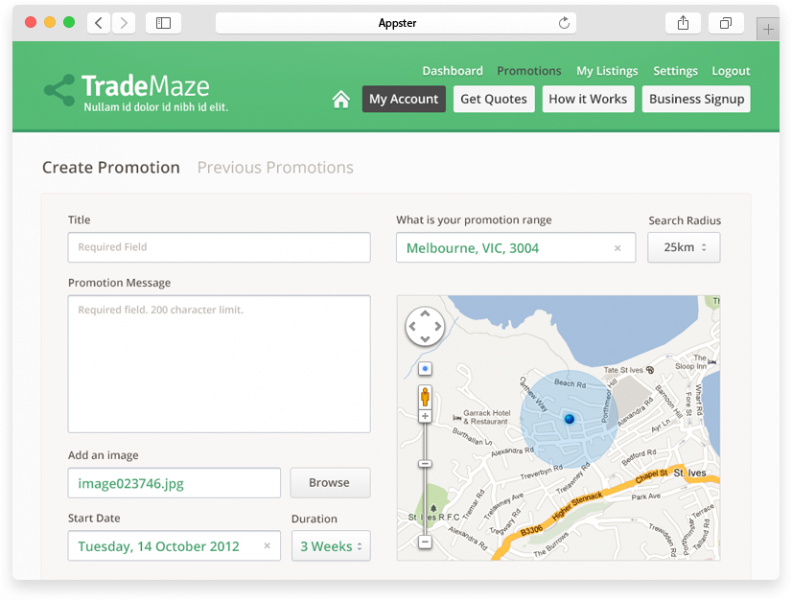Focus the Title input field
792x600 pixels.
point(219,247)
